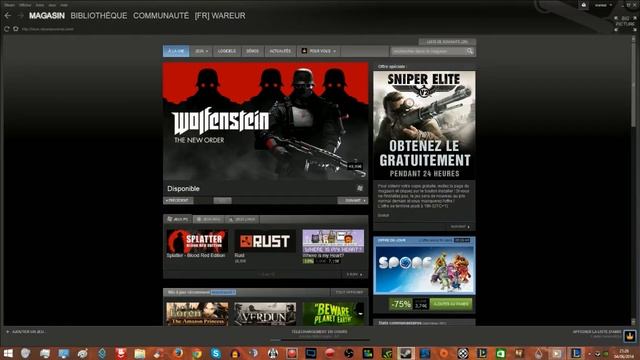The width and height of the screenshot is (640, 360).
Task: Select the Jeux PC platform tab
Action: click(x=178, y=219)
